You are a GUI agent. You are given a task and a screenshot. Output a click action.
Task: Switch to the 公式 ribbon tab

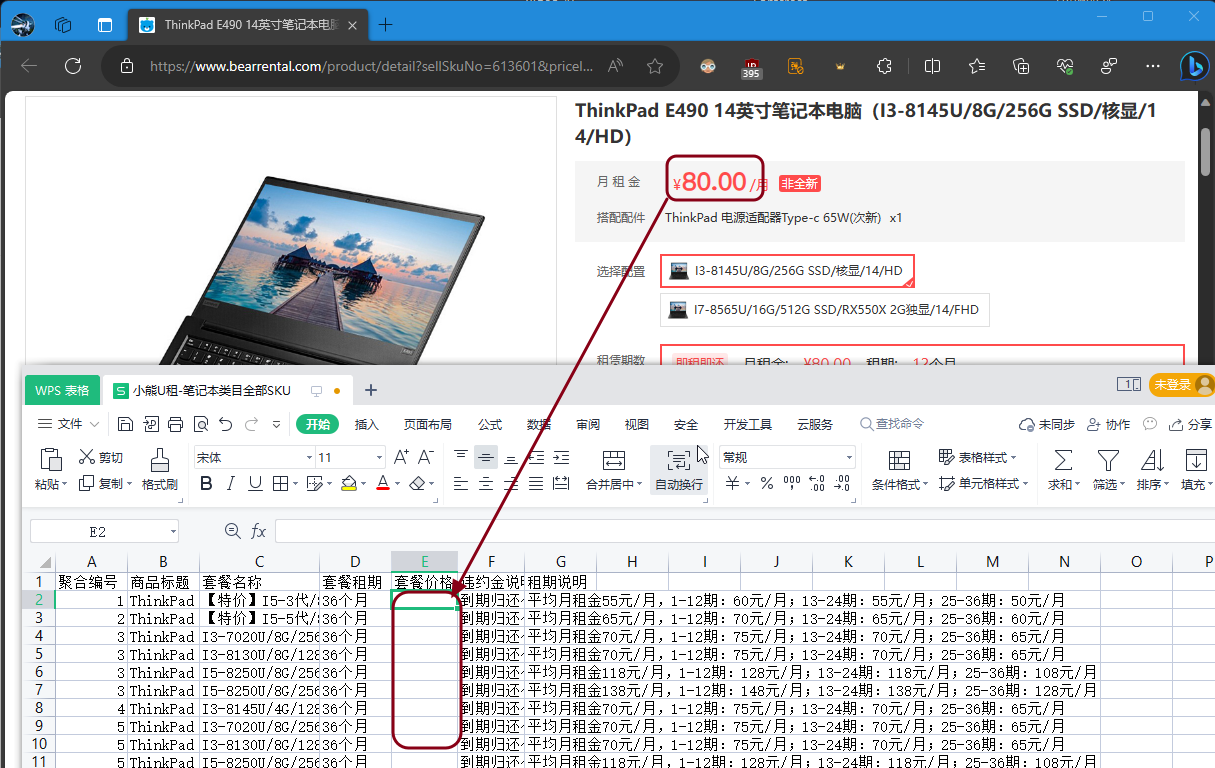pos(490,425)
